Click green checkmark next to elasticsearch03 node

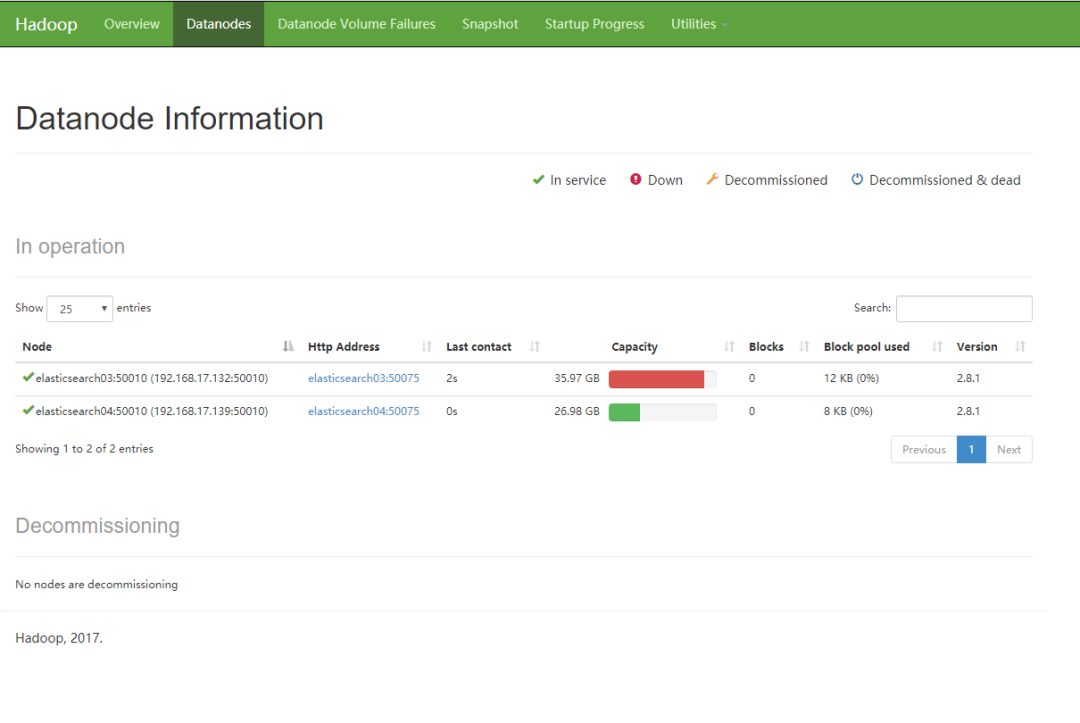coord(28,377)
